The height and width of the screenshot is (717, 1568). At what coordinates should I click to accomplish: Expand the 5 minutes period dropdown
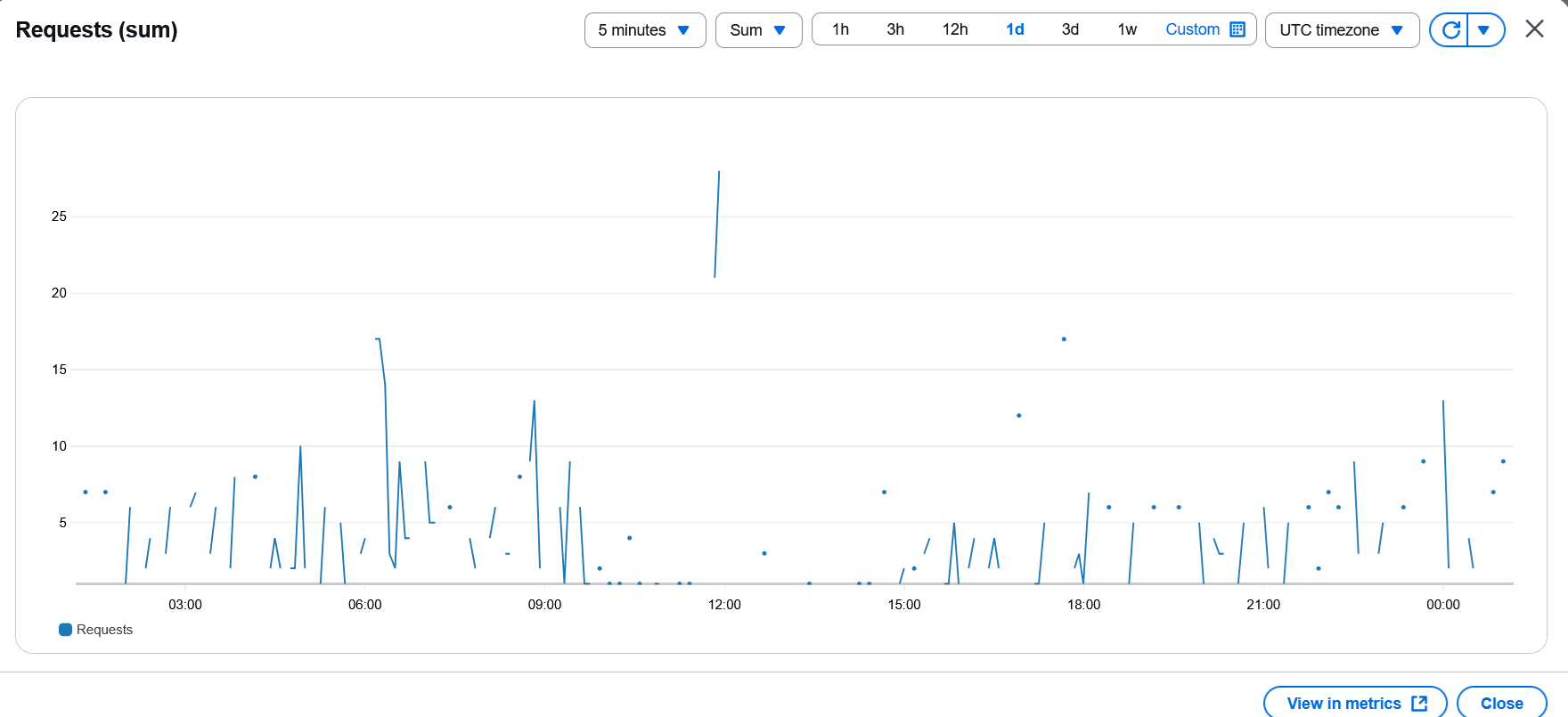[x=645, y=30]
